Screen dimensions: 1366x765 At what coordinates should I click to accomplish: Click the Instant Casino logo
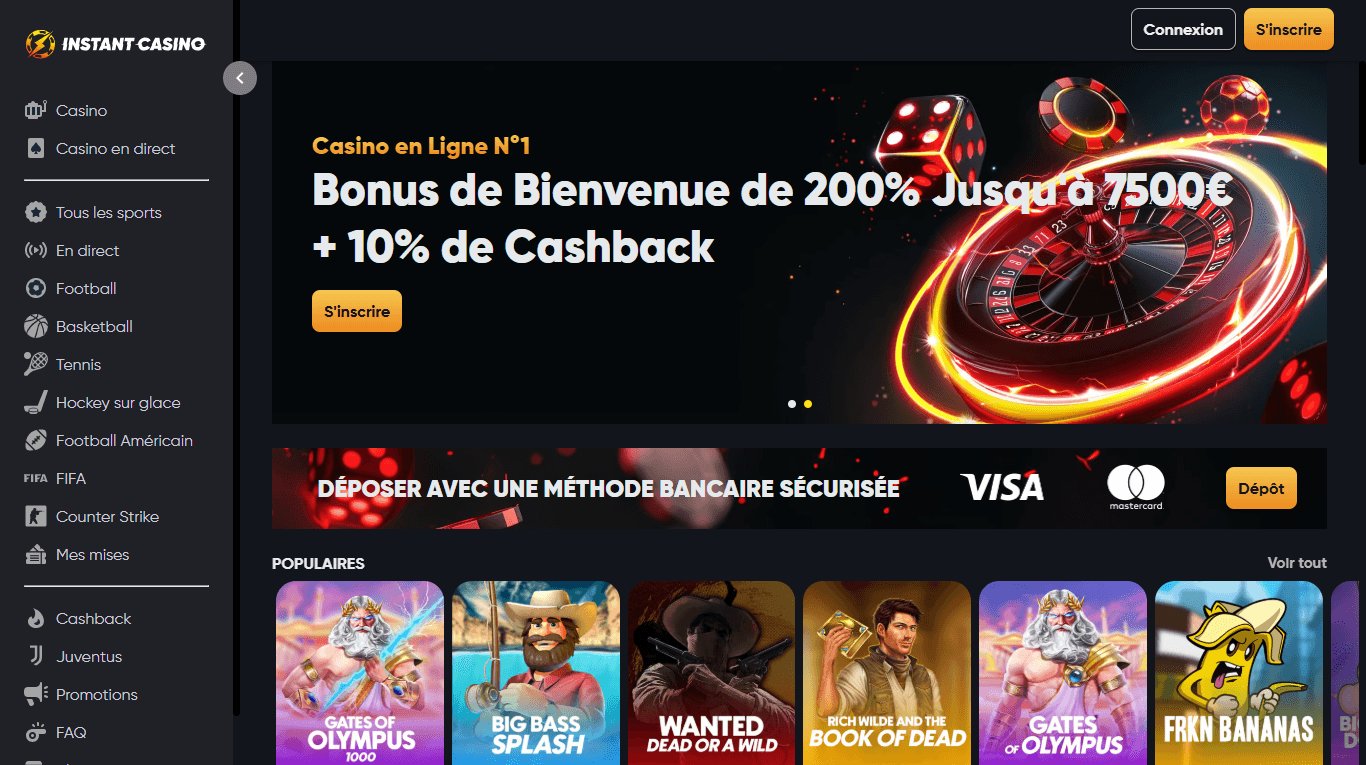point(116,43)
